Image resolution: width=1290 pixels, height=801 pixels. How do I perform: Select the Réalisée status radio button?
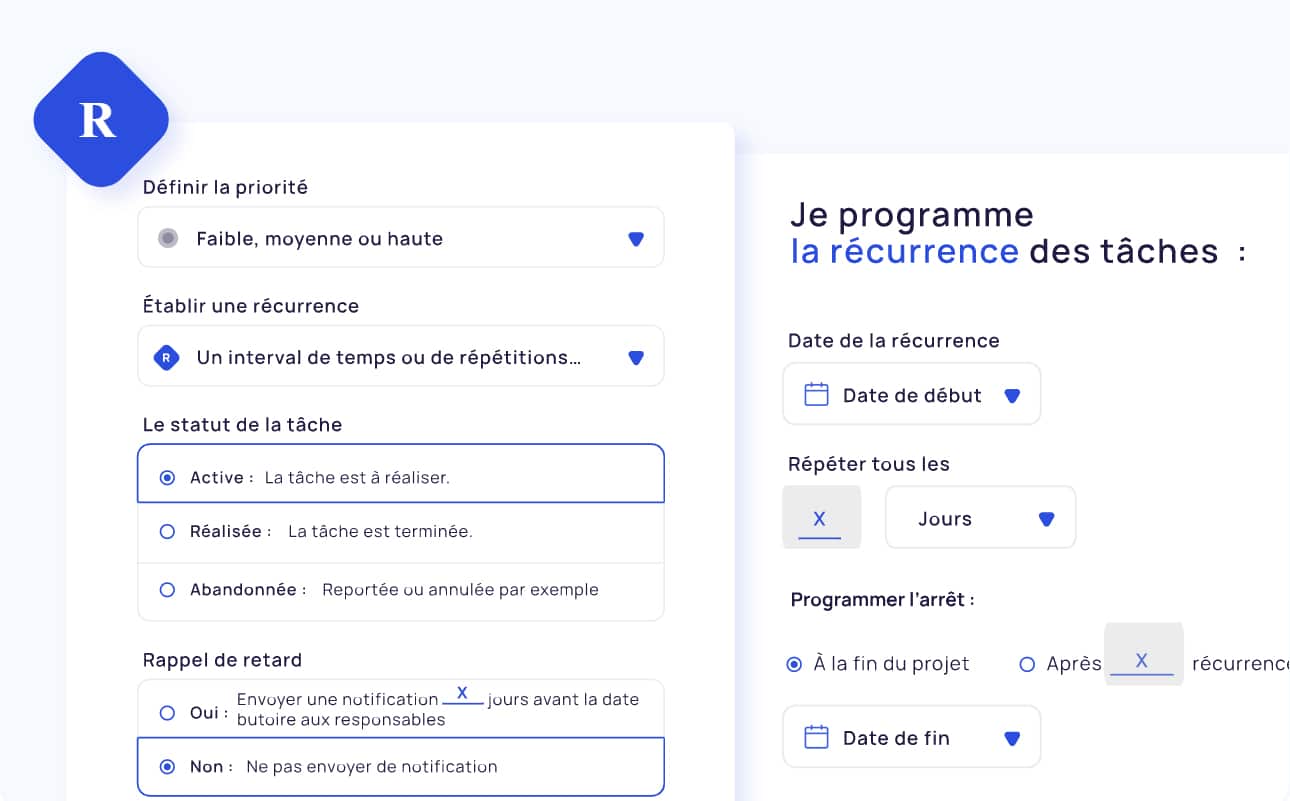[167, 532]
